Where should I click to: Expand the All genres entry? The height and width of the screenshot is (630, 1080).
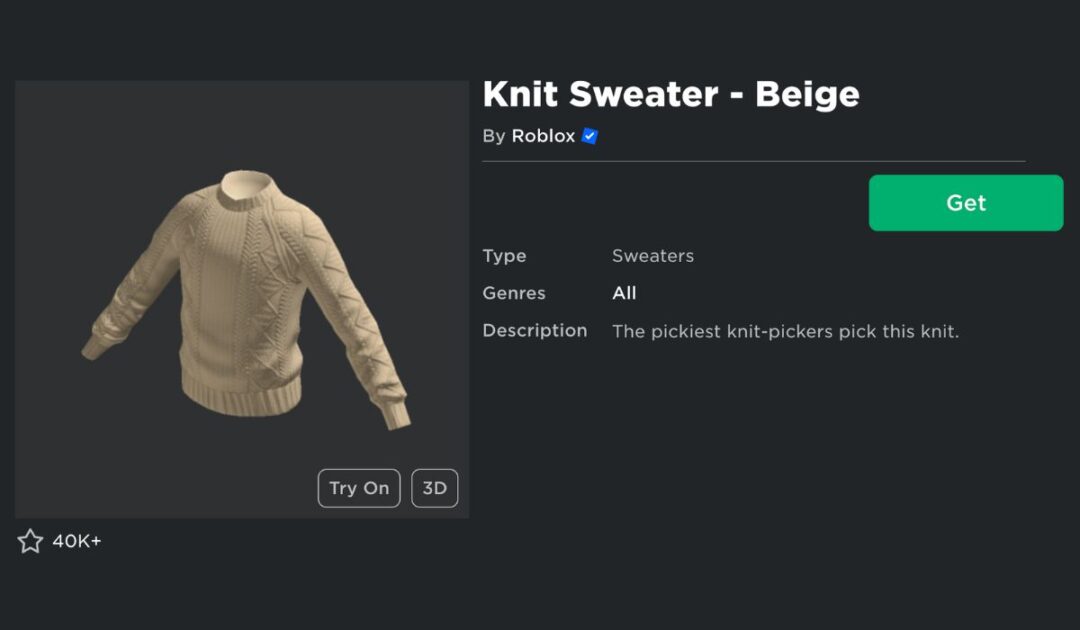[623, 293]
